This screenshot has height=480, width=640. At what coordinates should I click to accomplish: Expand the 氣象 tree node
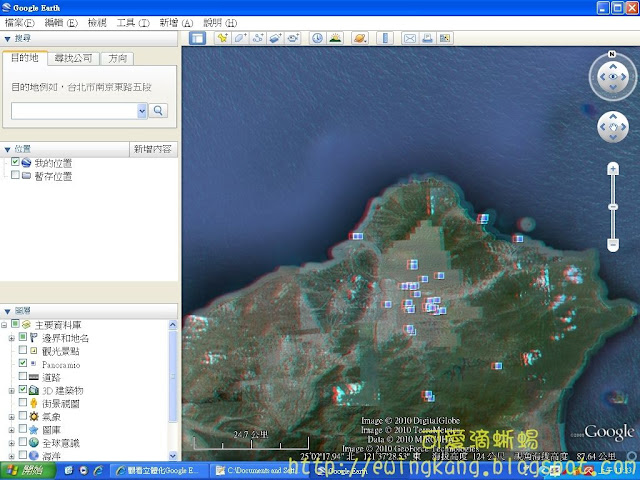[11, 417]
